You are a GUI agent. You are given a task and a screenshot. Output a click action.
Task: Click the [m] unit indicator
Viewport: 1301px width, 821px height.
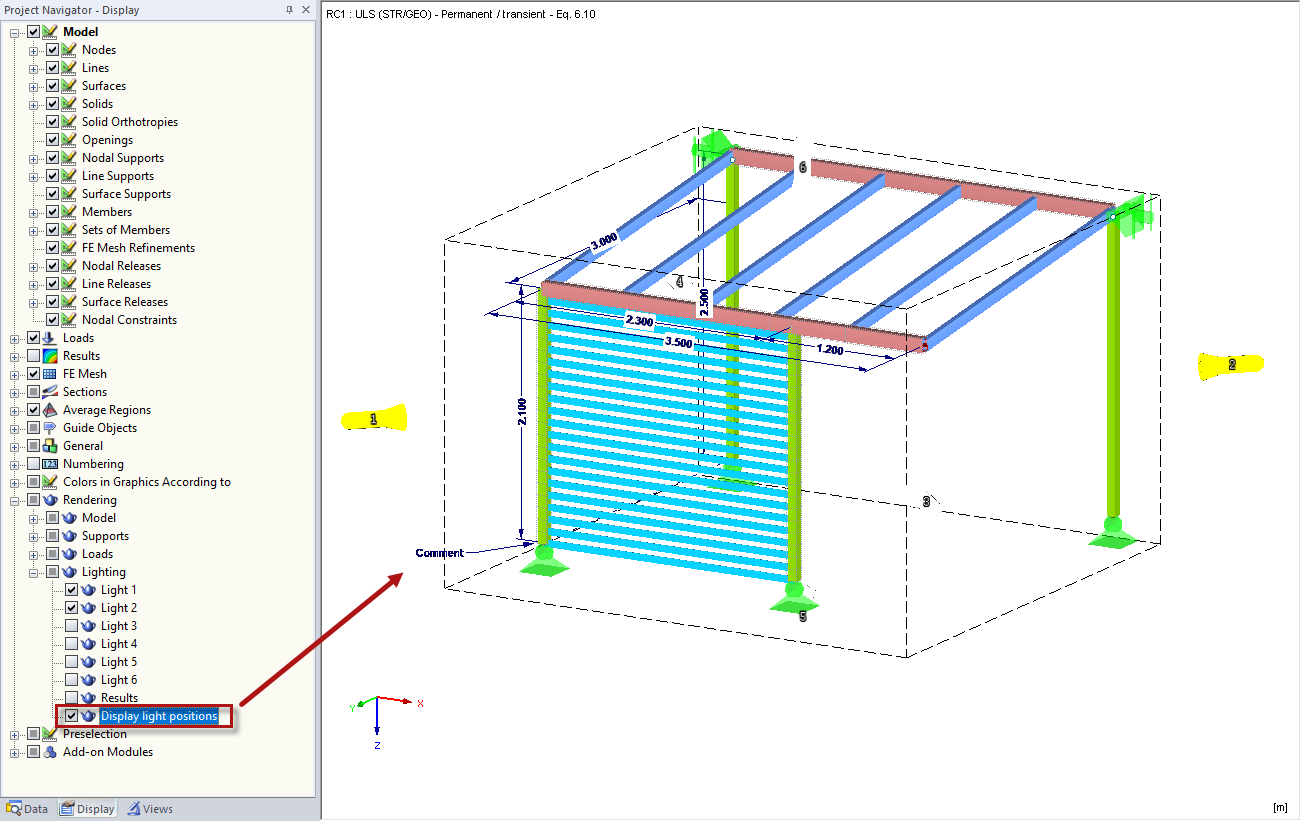(1279, 807)
